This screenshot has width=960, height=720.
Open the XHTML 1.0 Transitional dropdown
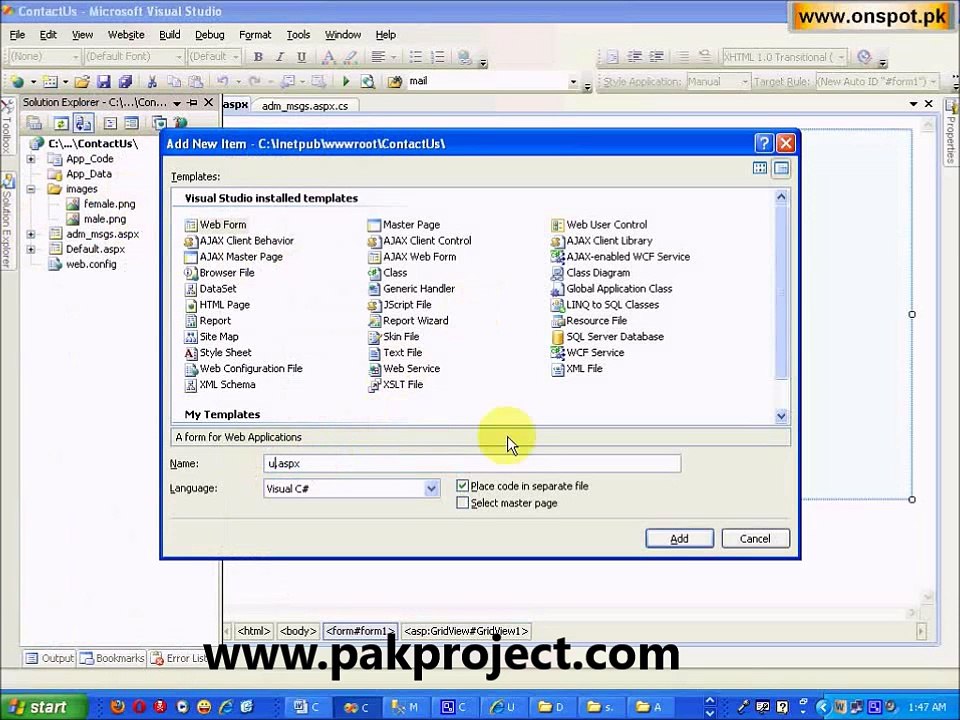pyautogui.click(x=841, y=57)
